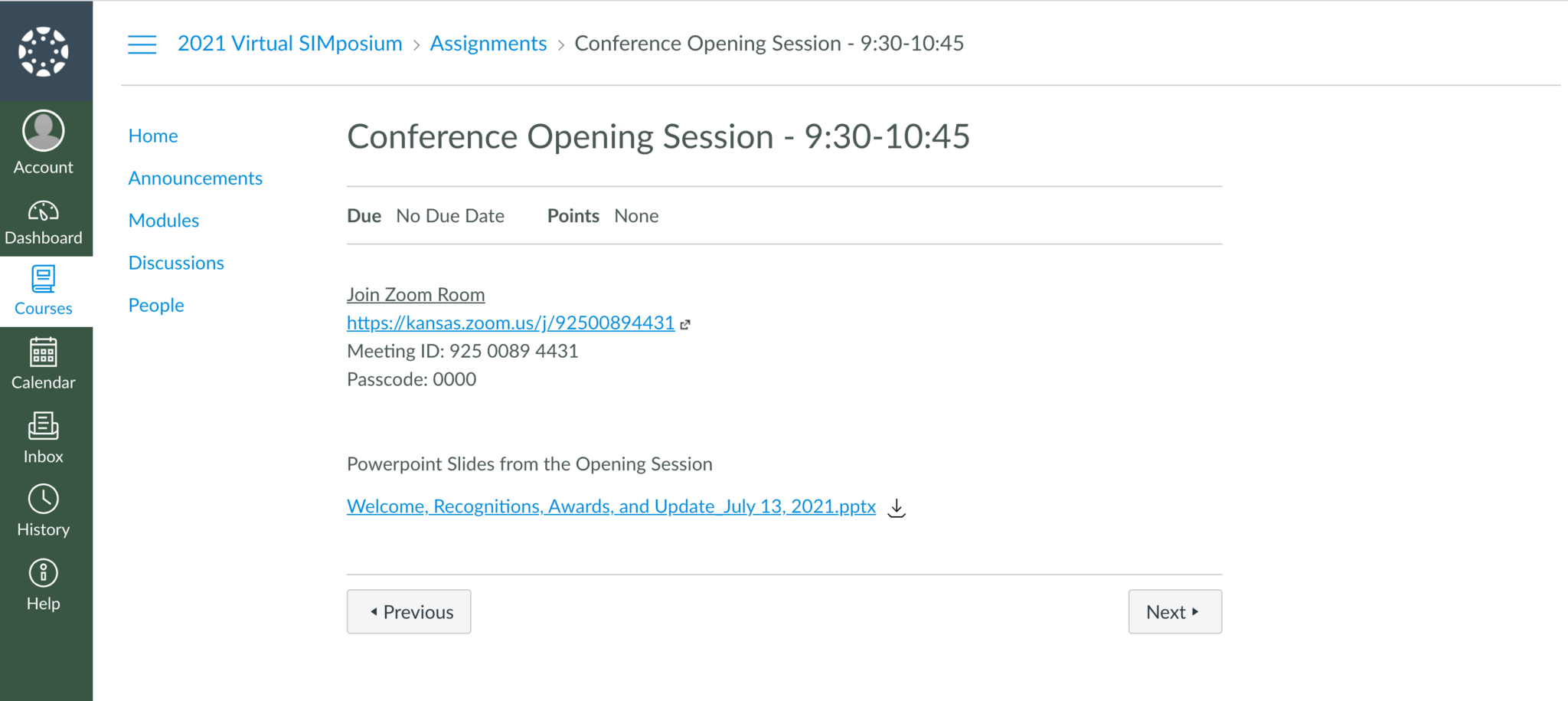This screenshot has width=1568, height=701.
Task: Open the Inbox icon
Action: point(44,426)
